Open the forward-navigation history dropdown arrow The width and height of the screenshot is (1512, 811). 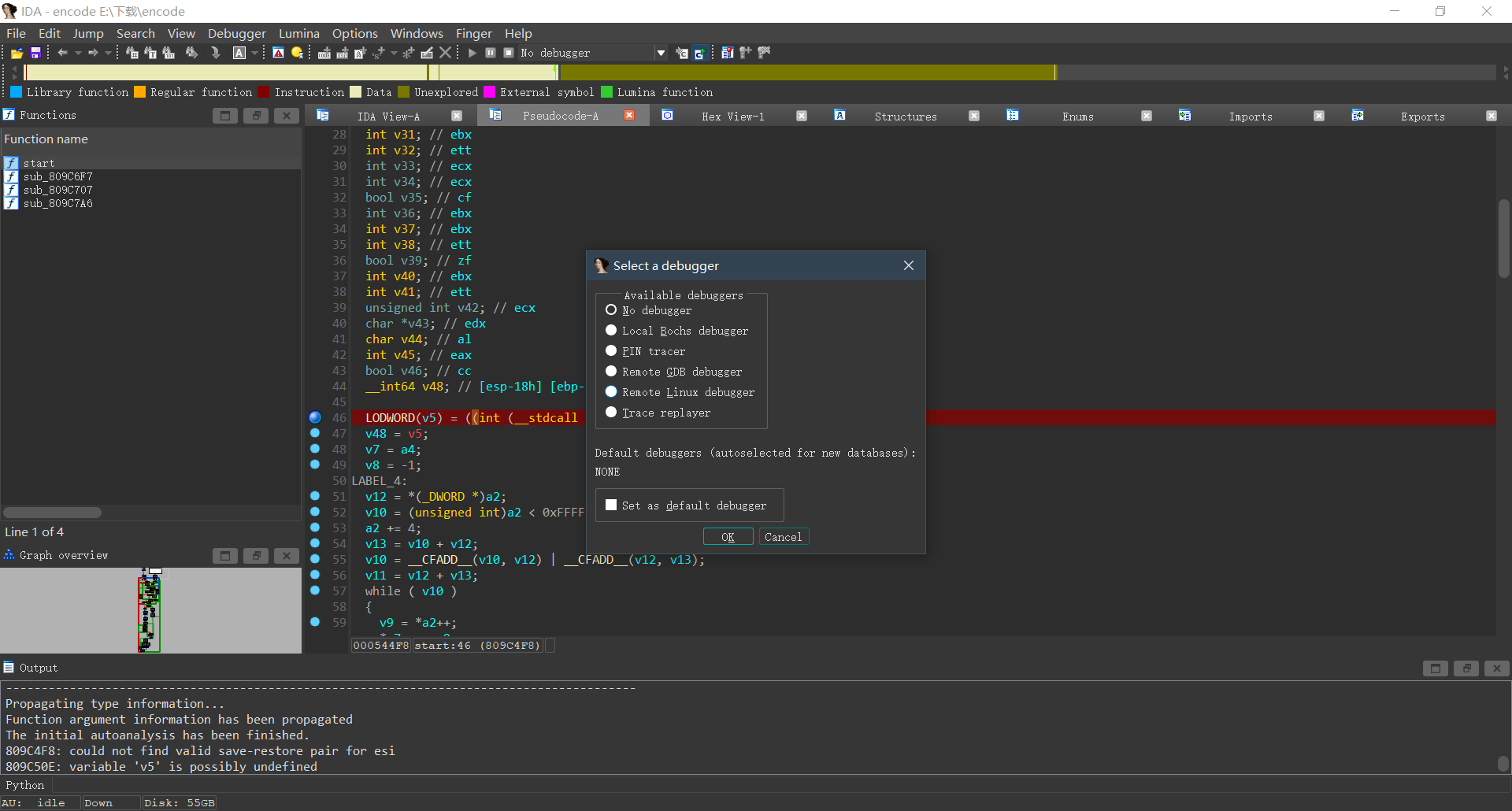(x=108, y=53)
